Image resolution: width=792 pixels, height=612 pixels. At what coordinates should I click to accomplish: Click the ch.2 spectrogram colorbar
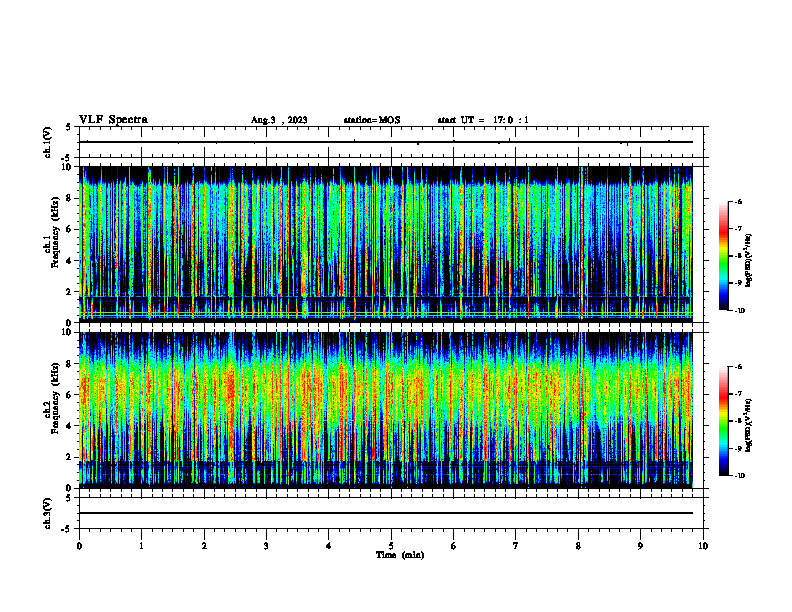tap(723, 421)
